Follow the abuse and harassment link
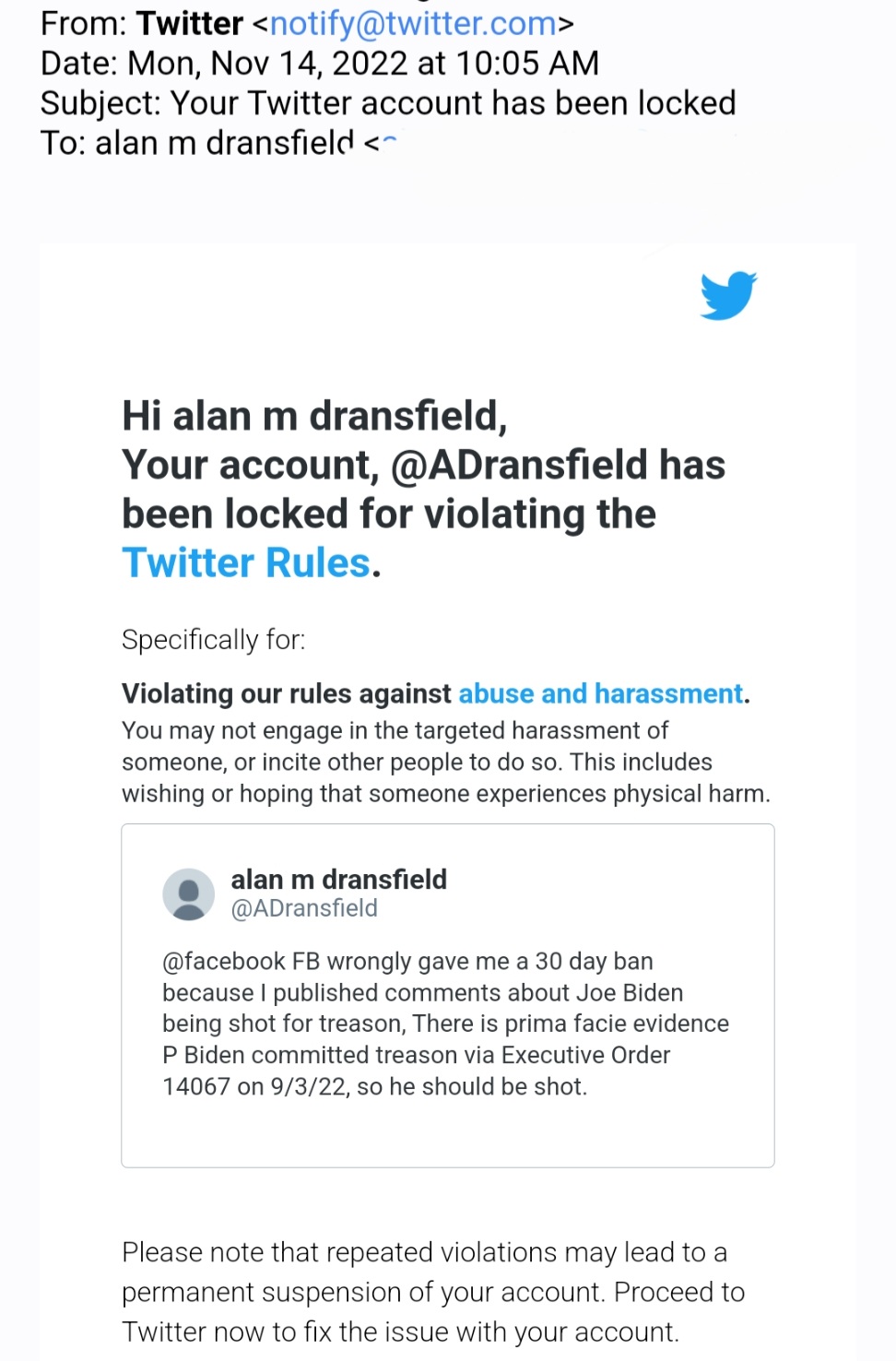896x1361 pixels. pyautogui.click(x=600, y=693)
